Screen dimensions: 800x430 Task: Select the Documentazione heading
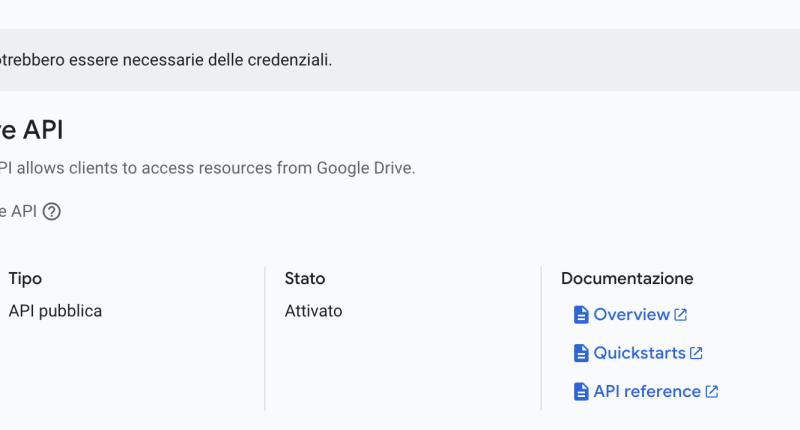(627, 279)
